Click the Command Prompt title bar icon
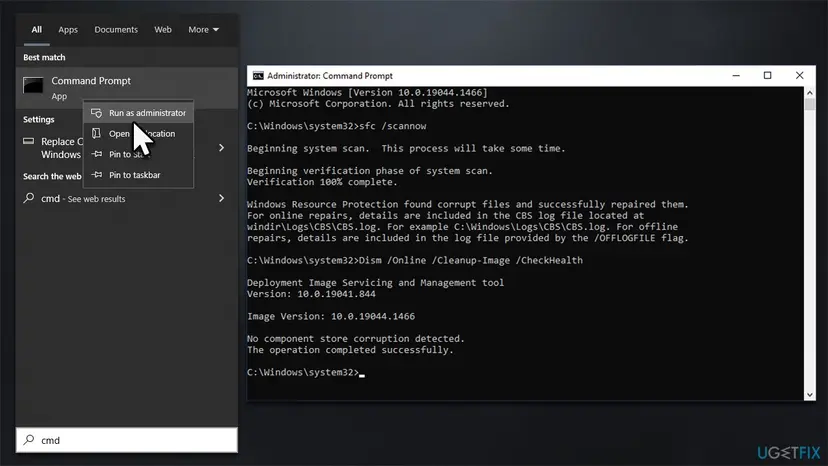828x466 pixels. [x=258, y=76]
